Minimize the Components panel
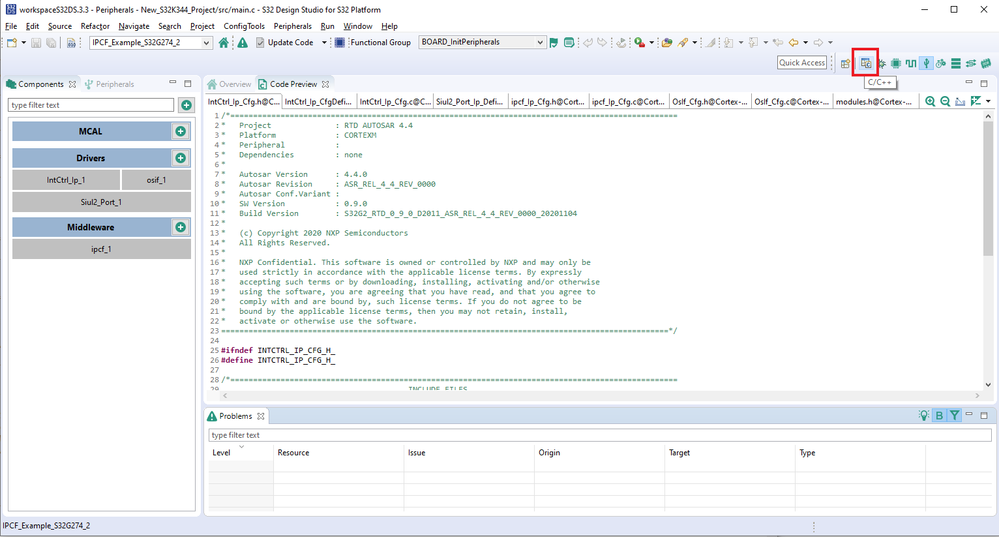The image size is (999, 537). (172, 83)
